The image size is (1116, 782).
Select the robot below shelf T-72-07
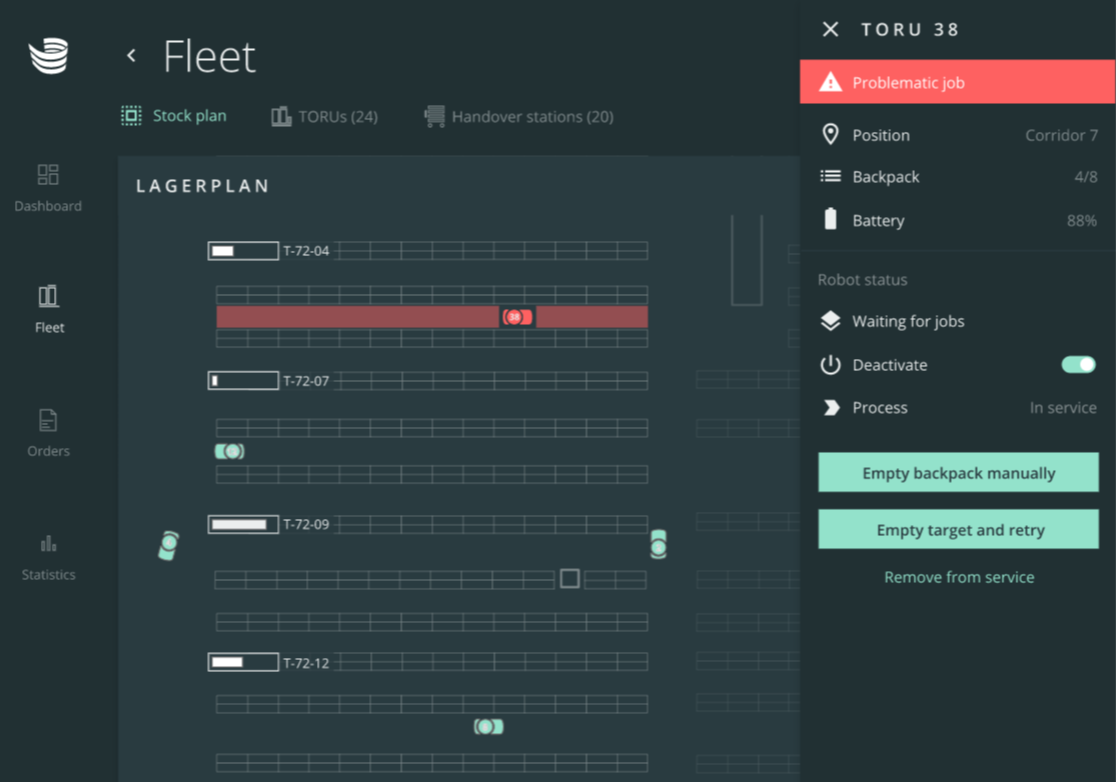click(x=230, y=452)
